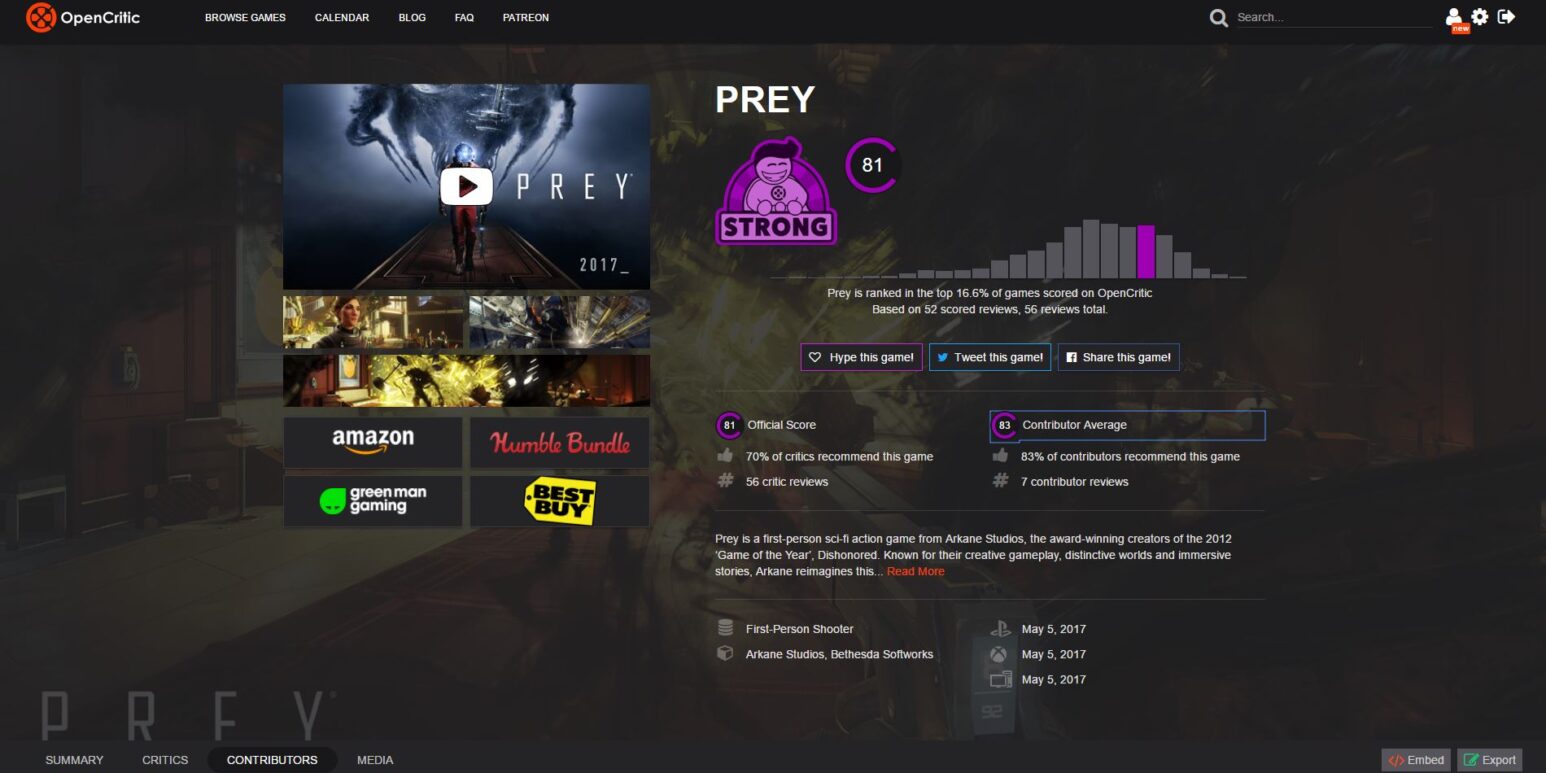Click the search input field
The height and width of the screenshot is (773, 1546).
point(1334,18)
